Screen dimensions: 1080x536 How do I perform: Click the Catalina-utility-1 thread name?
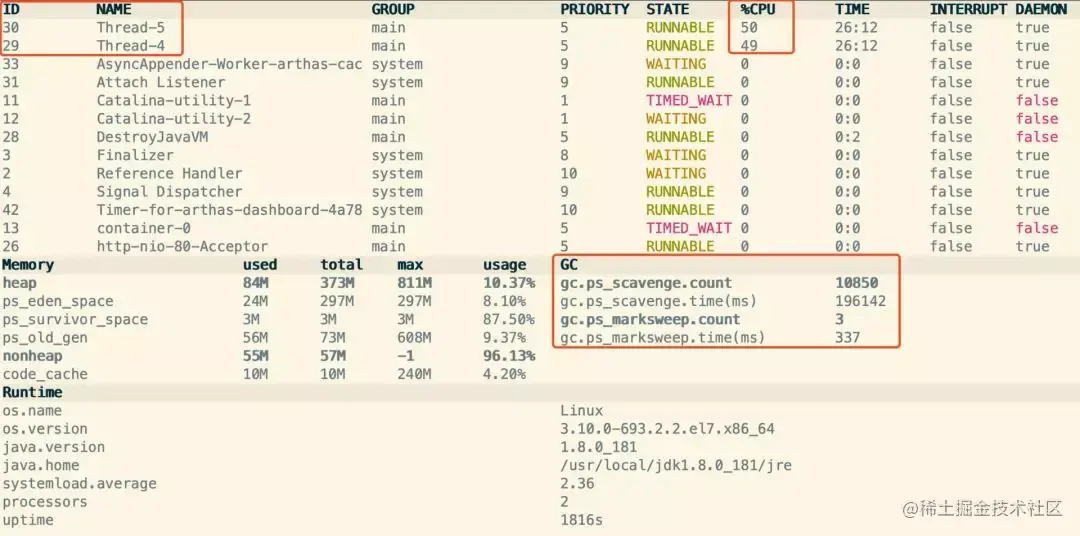(x=174, y=101)
